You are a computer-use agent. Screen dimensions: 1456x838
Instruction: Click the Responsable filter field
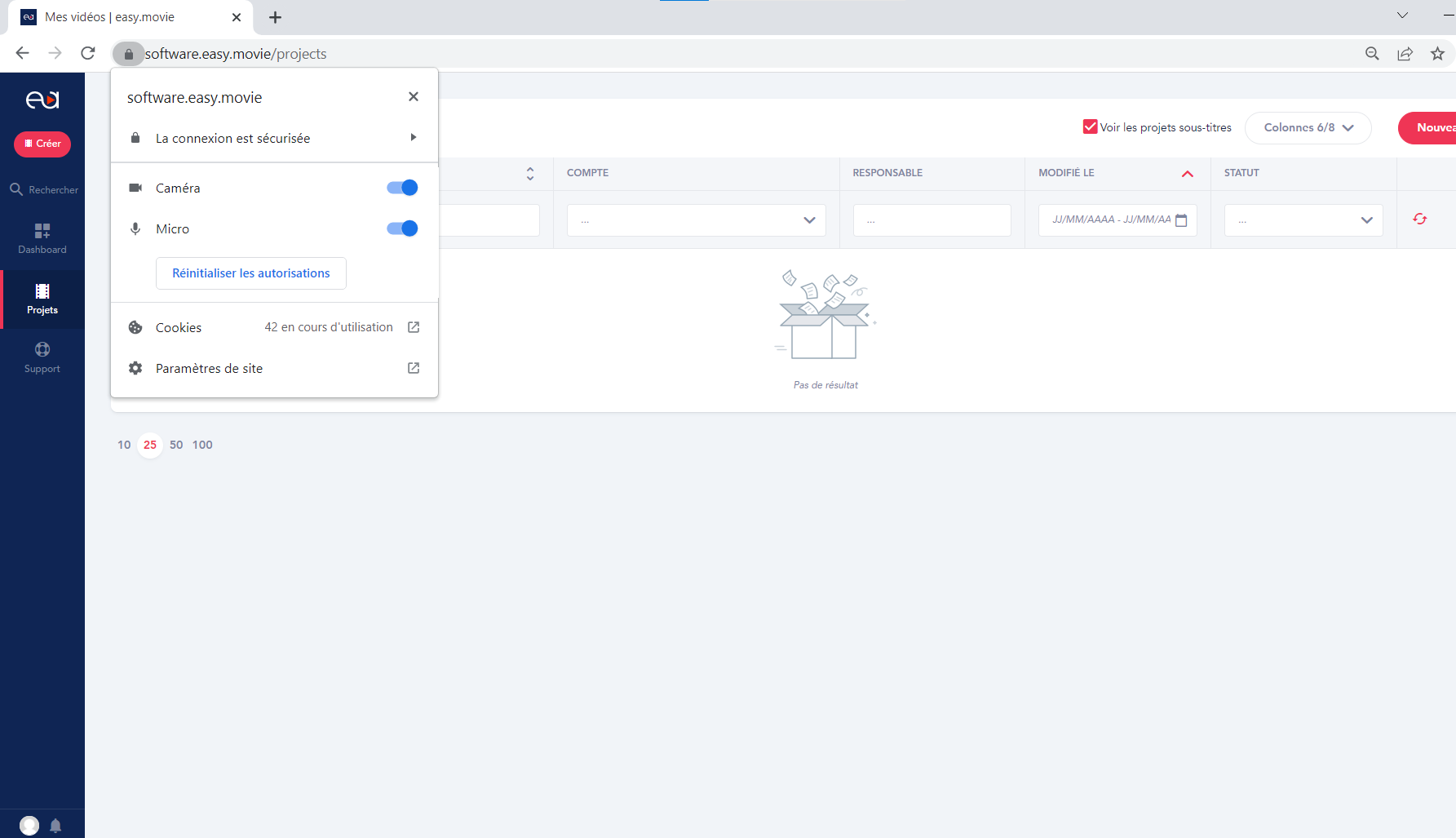[932, 220]
